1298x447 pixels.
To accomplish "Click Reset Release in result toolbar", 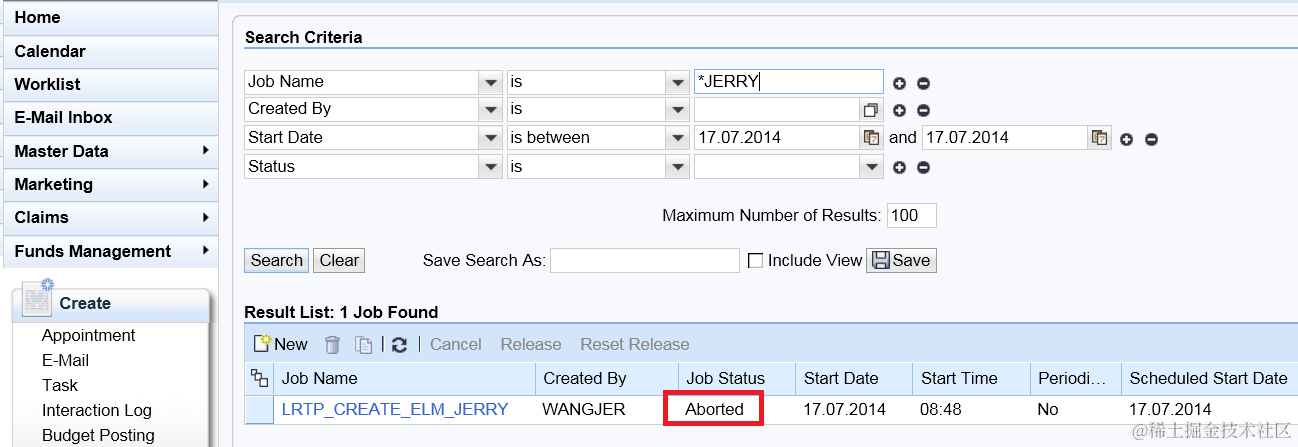I will (x=635, y=344).
